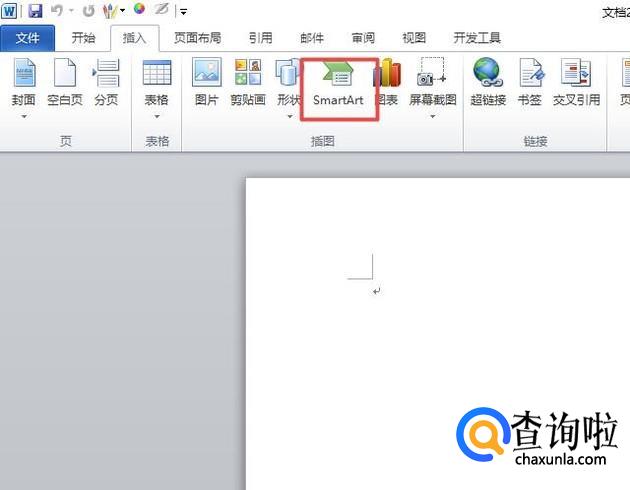This screenshot has width=630, height=490.
Task: Expand the 封面 dropdown arrow
Action: coord(24,116)
